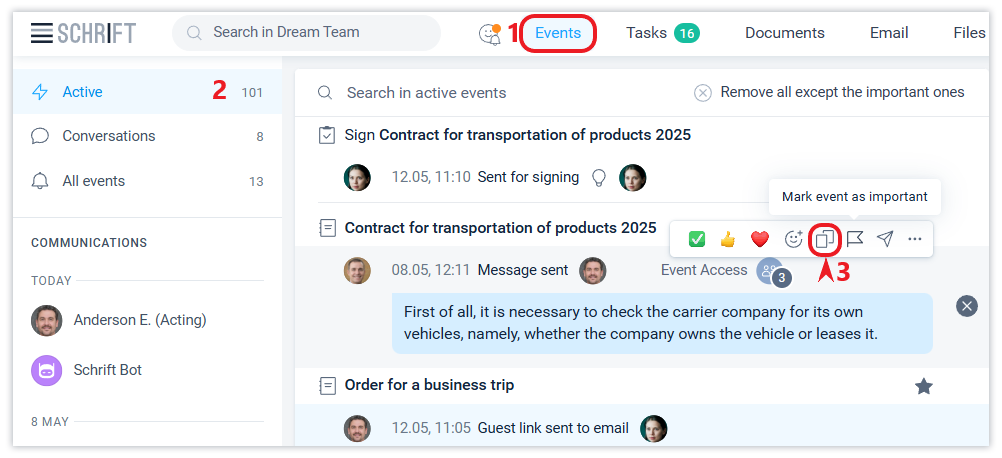Image resolution: width=1002 pixels, height=458 pixels.
Task: Open the Documents tab
Action: 784,33
